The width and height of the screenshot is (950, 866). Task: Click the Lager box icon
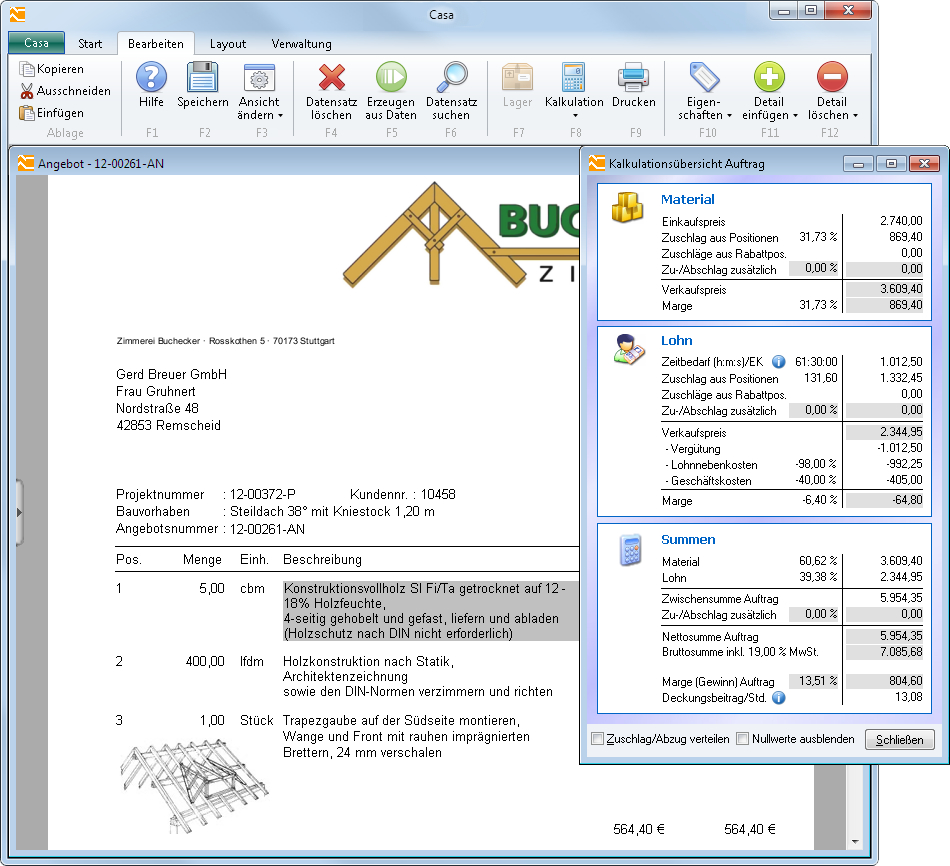(x=517, y=78)
